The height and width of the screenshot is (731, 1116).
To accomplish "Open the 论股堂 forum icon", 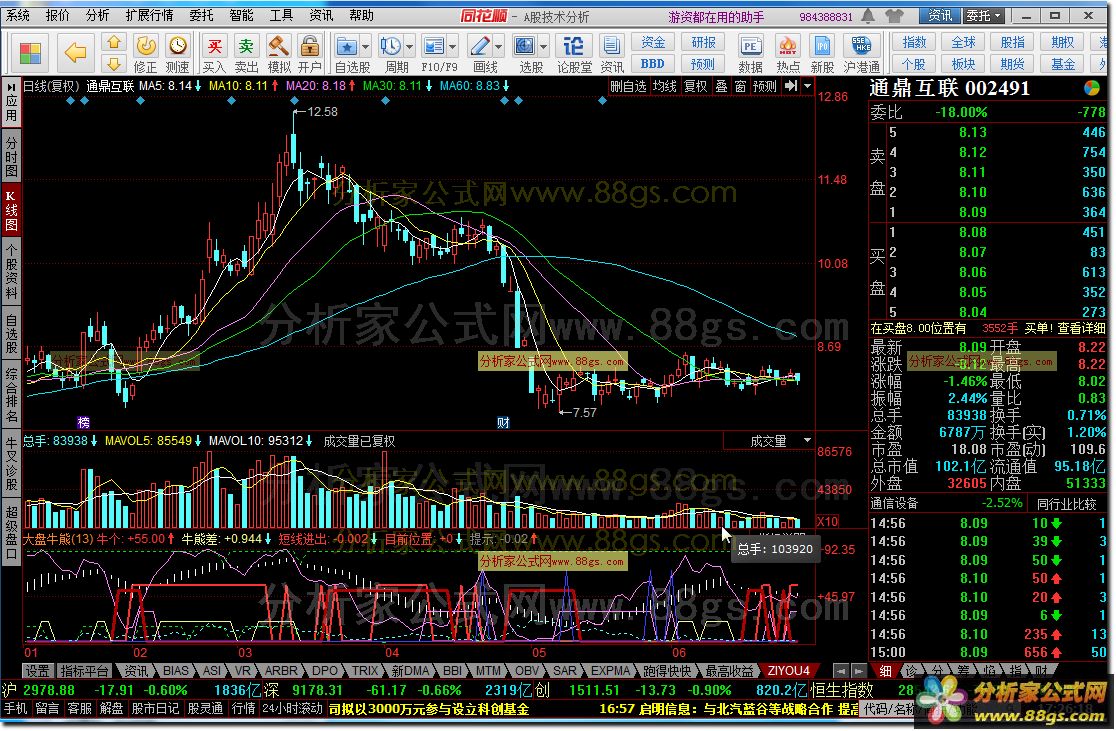I will 573,46.
